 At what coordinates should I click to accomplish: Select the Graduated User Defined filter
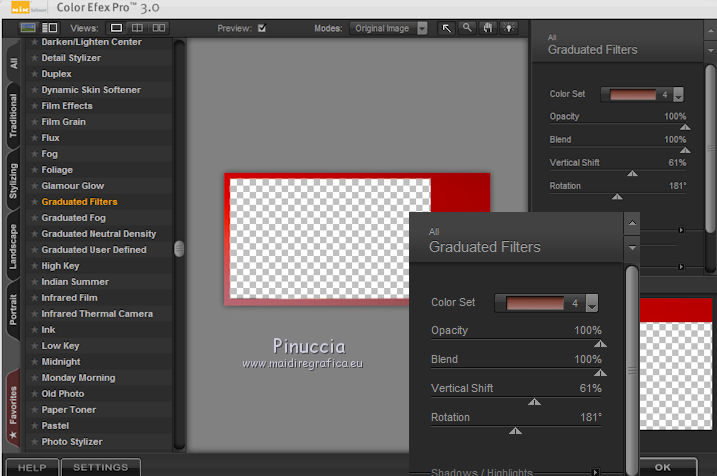pyautogui.click(x=94, y=250)
